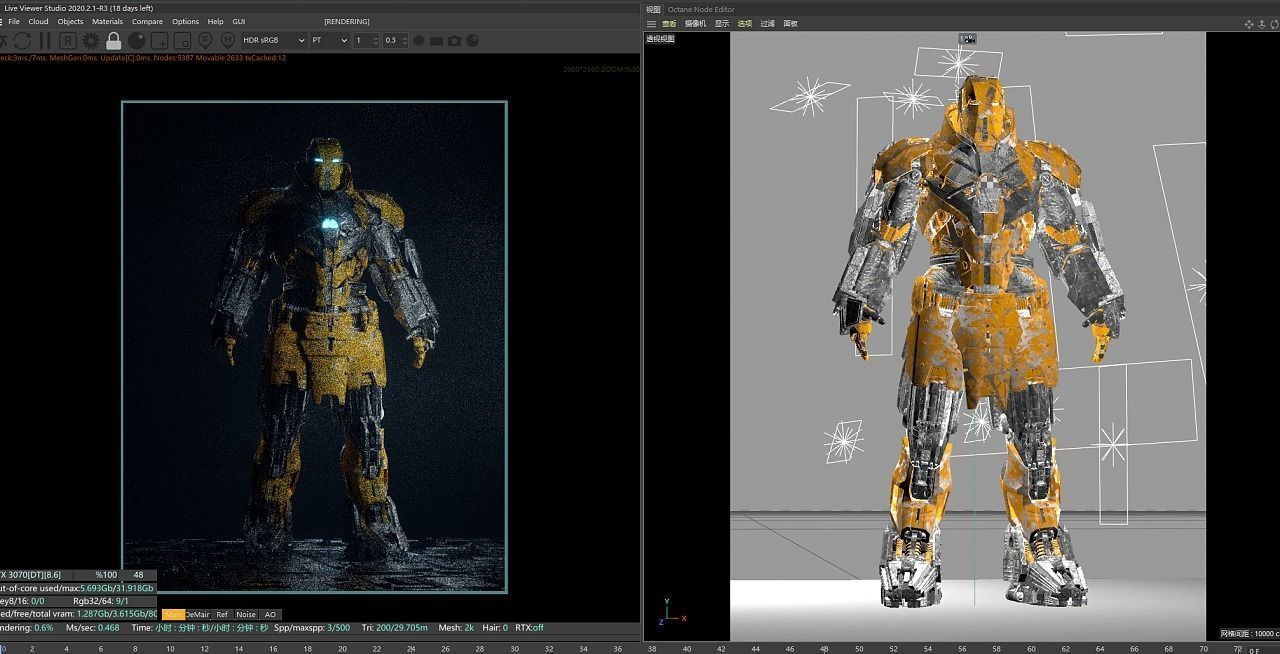Viewport: 1280px width, 654px height.
Task: Open the 选项 options menu in viewport
Action: [x=744, y=24]
